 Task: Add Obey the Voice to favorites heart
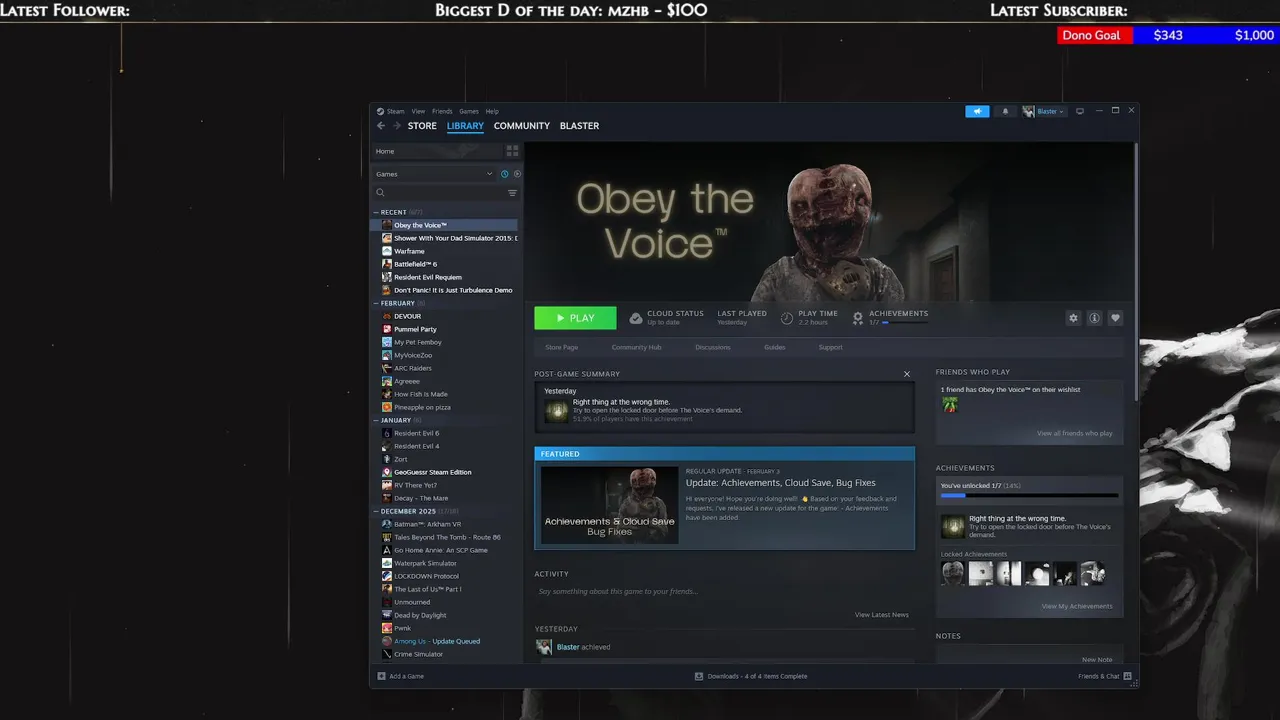point(1115,318)
